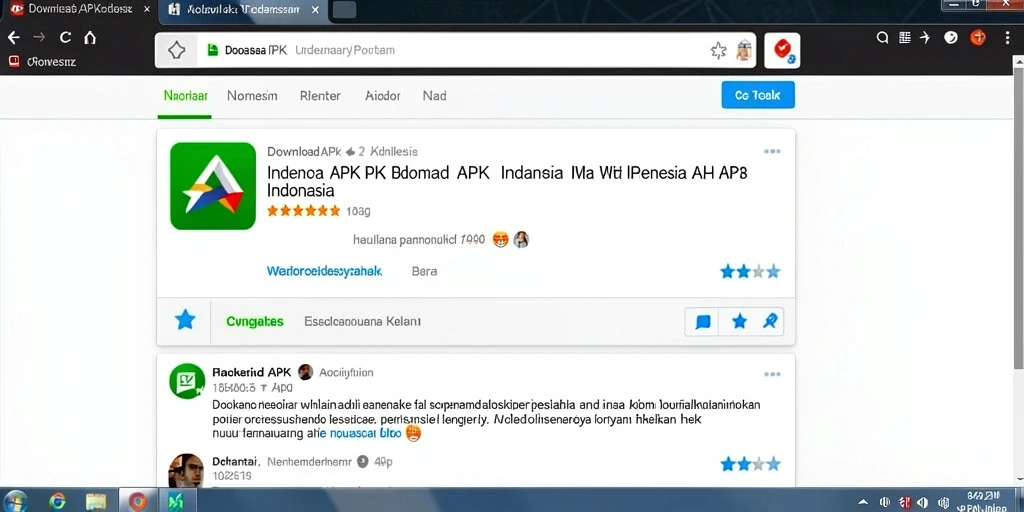Click the browser back arrow
The width and height of the screenshot is (1024, 512).
coord(14,38)
